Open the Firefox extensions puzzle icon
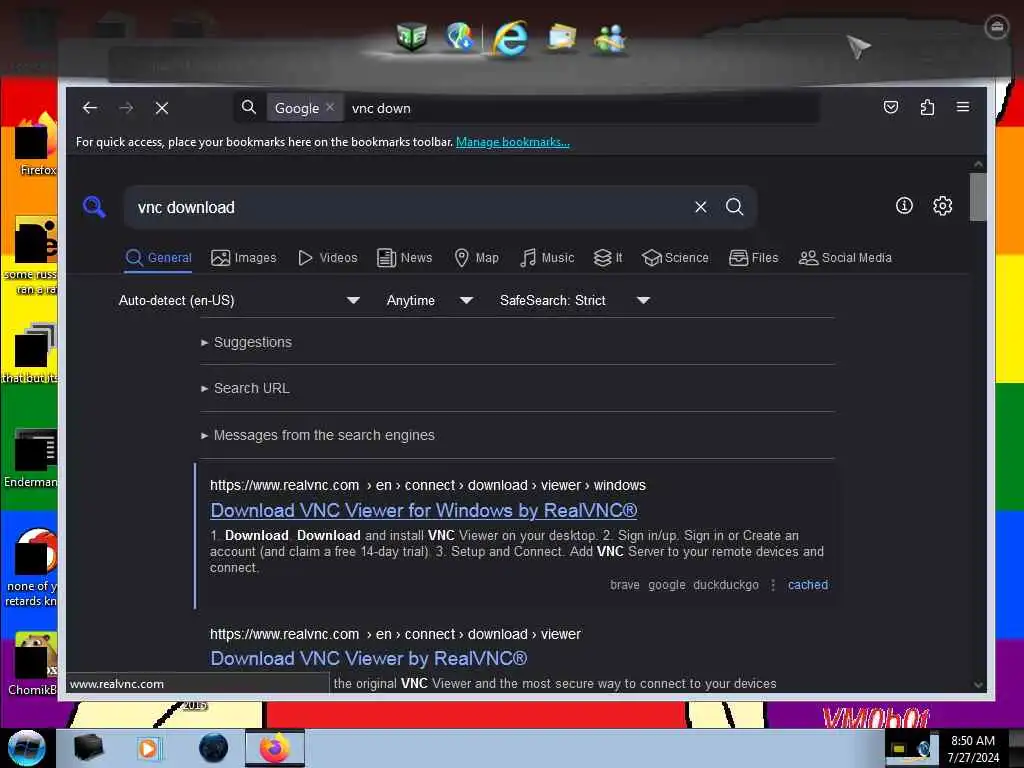 [927, 107]
